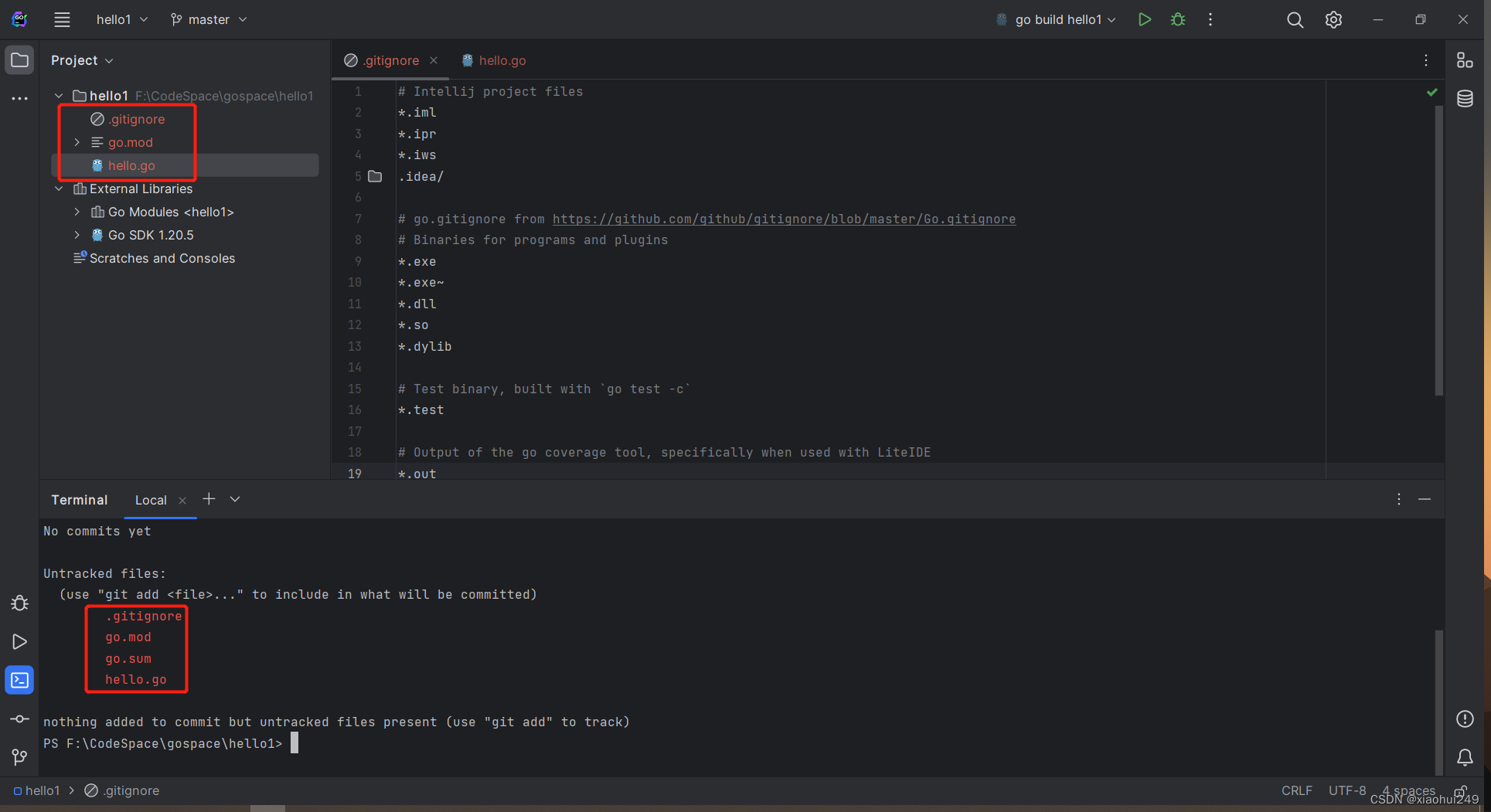Open the Debug tool window from left sidebar
This screenshot has width=1491, height=812.
click(19, 603)
